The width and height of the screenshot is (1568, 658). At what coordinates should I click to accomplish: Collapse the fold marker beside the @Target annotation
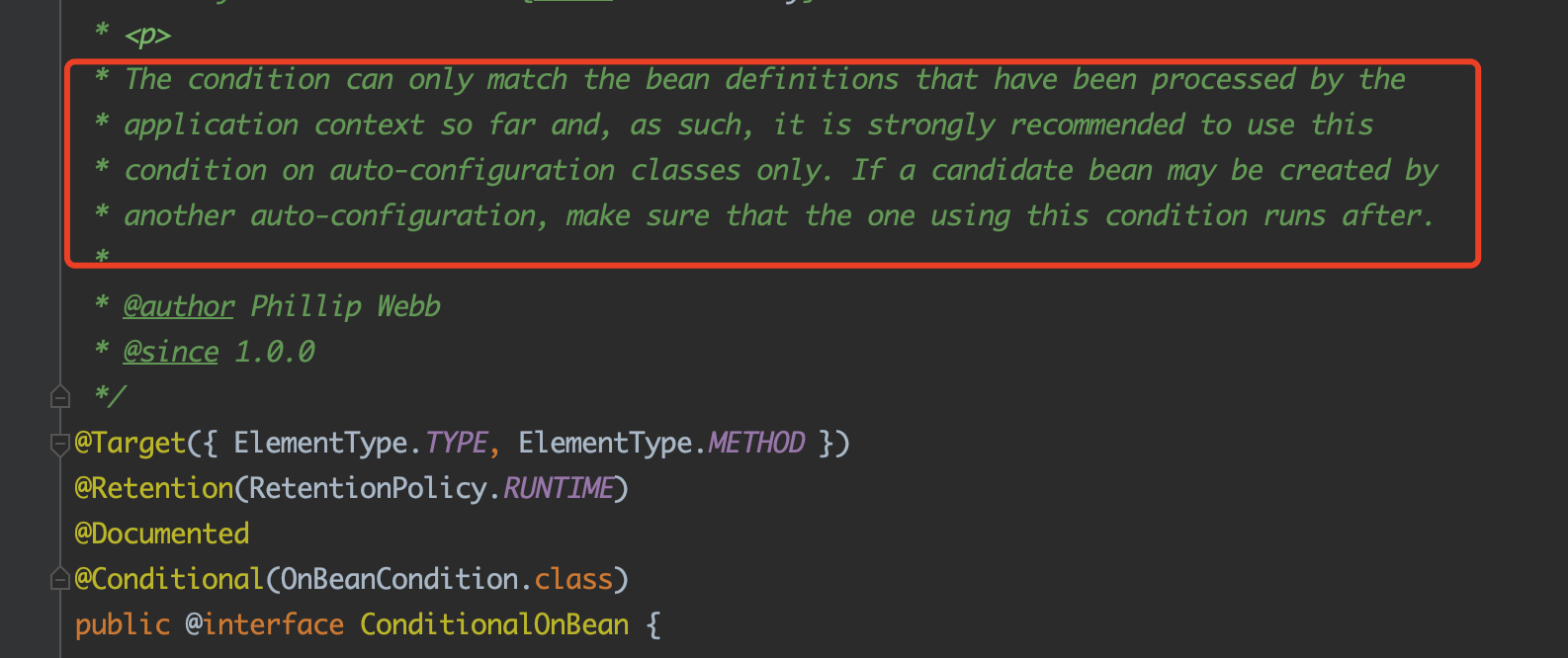(60, 444)
